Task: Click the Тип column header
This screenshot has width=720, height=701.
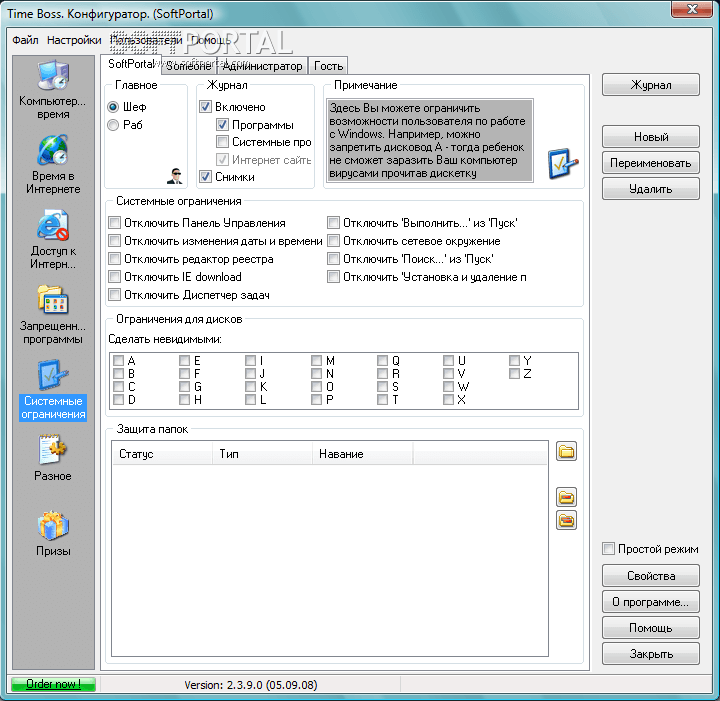Action: pos(262,454)
